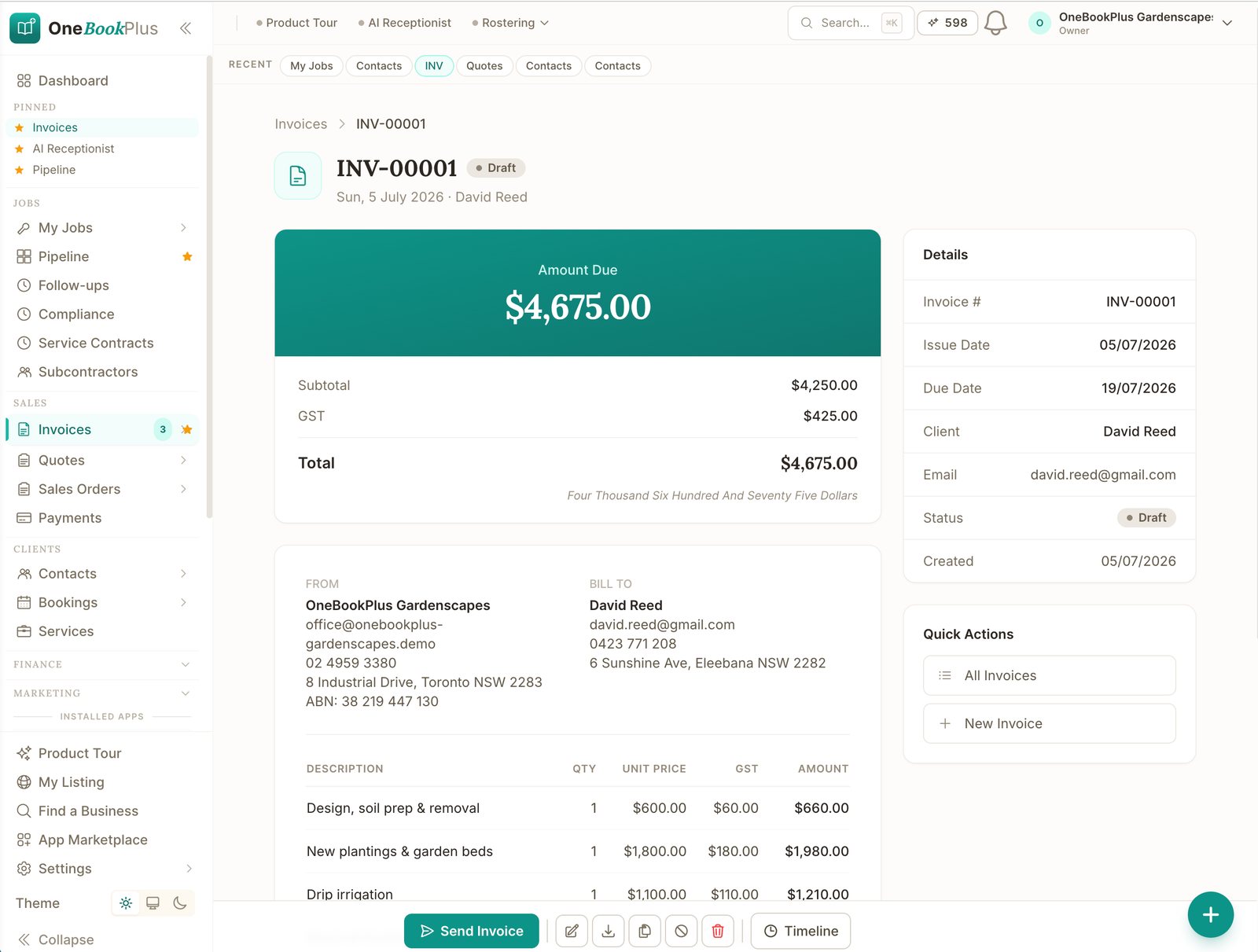Click david.reed@gmail.com in Details panel
The image size is (1258, 952).
click(1103, 475)
